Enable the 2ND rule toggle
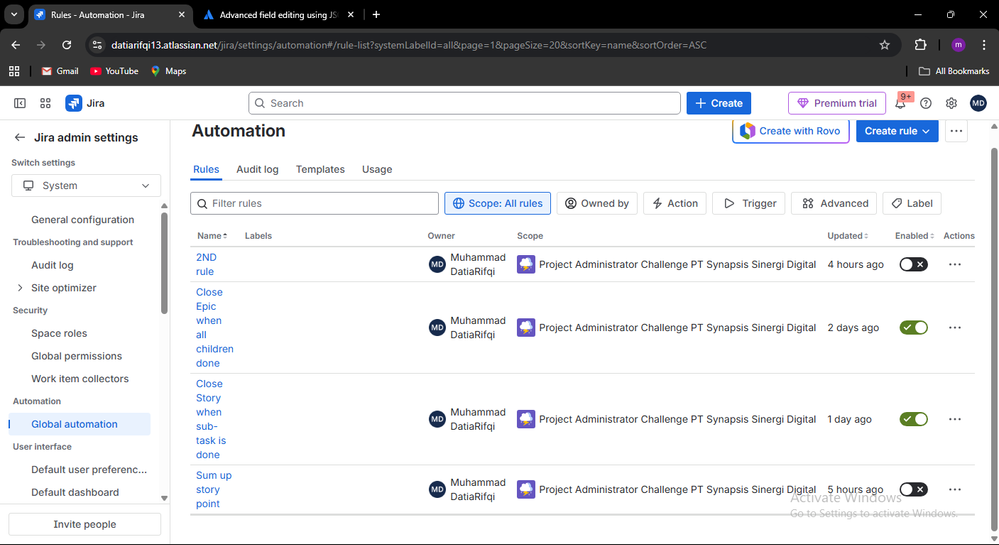The height and width of the screenshot is (545, 999). coord(913,265)
